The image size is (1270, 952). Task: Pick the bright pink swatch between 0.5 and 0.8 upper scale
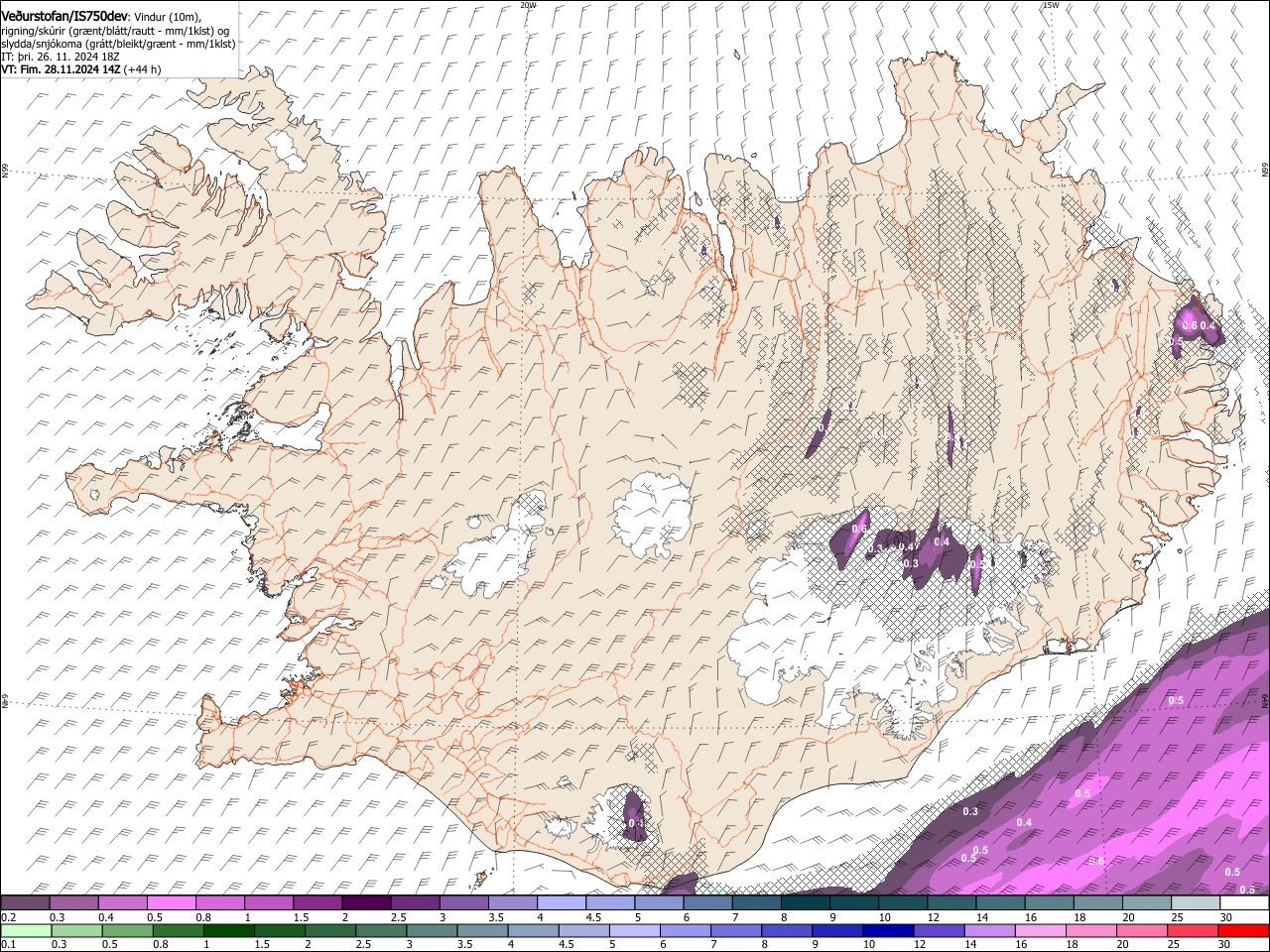(171, 902)
